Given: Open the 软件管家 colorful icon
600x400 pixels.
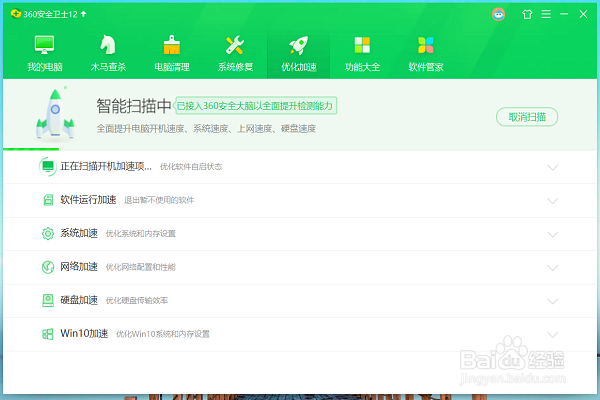Looking at the screenshot, I should (426, 45).
